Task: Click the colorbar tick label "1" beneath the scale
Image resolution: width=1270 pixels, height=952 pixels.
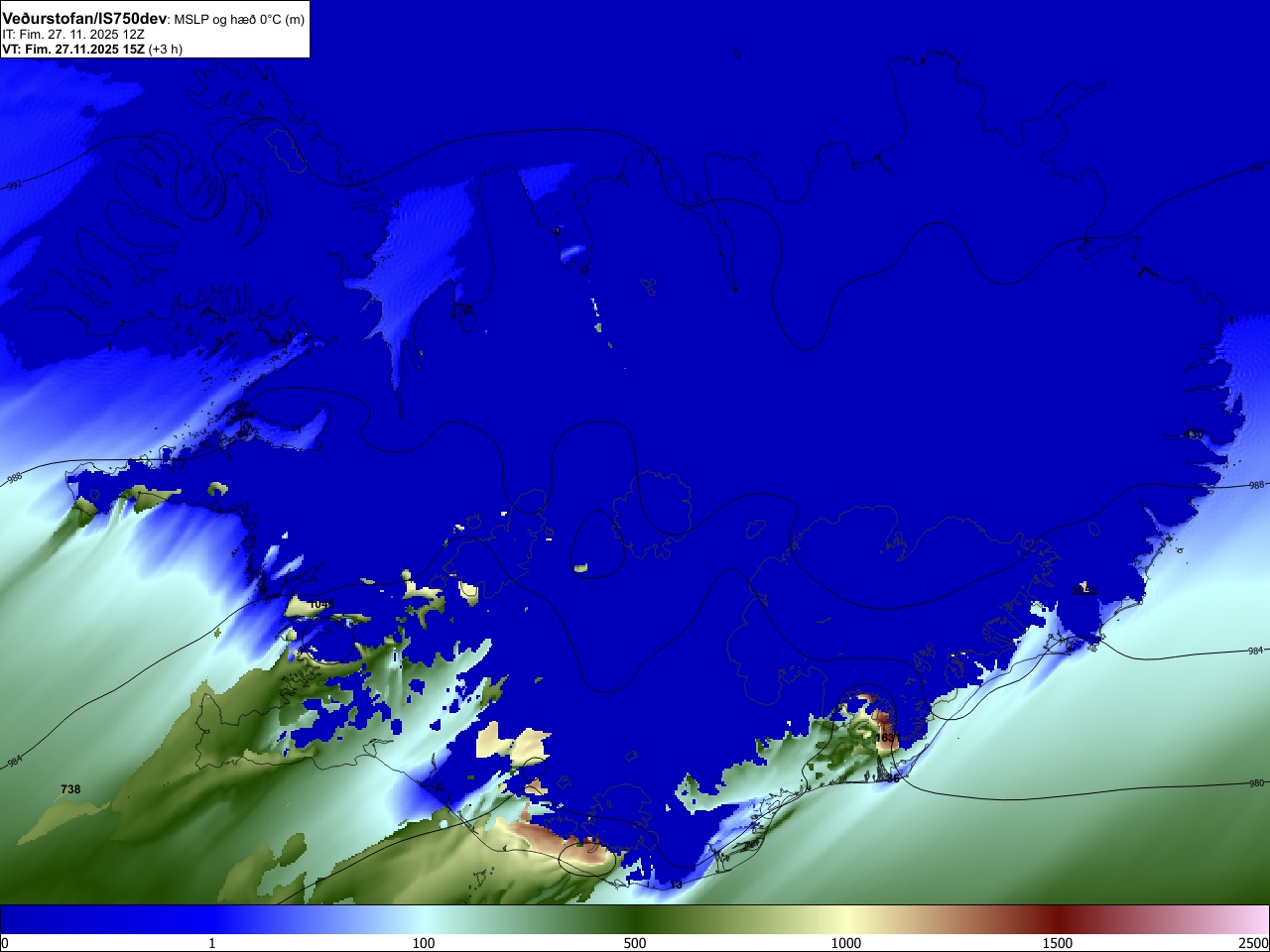Action: [211, 943]
